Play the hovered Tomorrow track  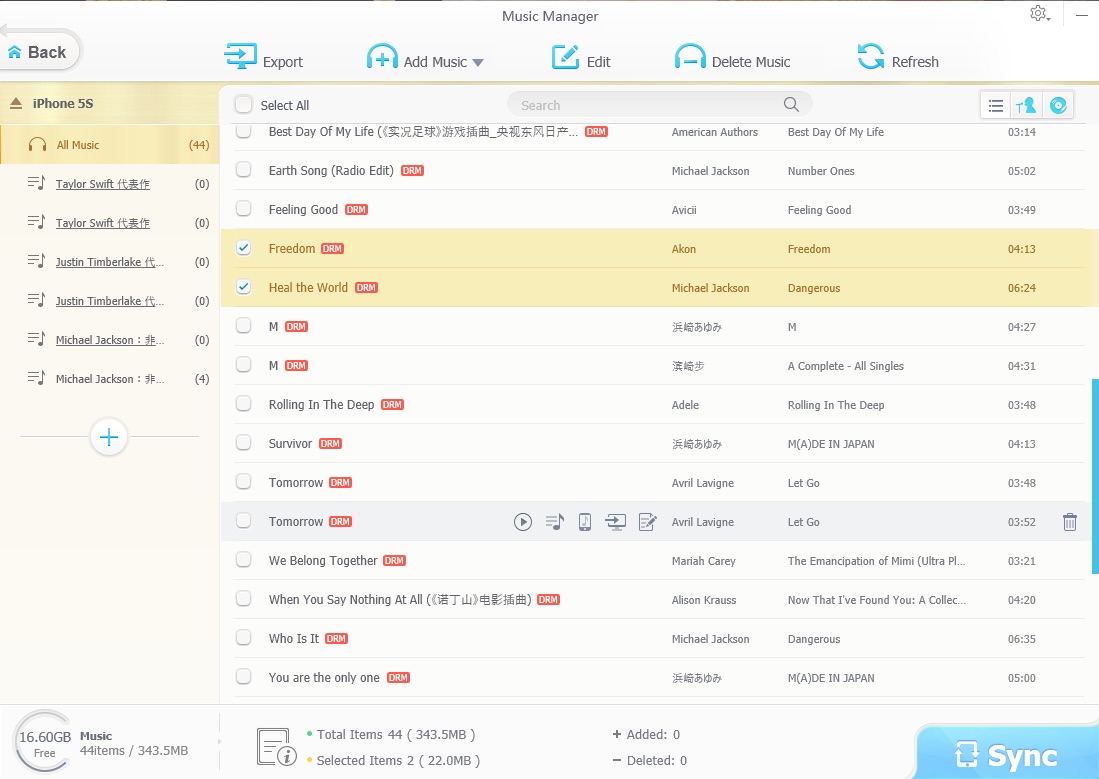pyautogui.click(x=523, y=521)
